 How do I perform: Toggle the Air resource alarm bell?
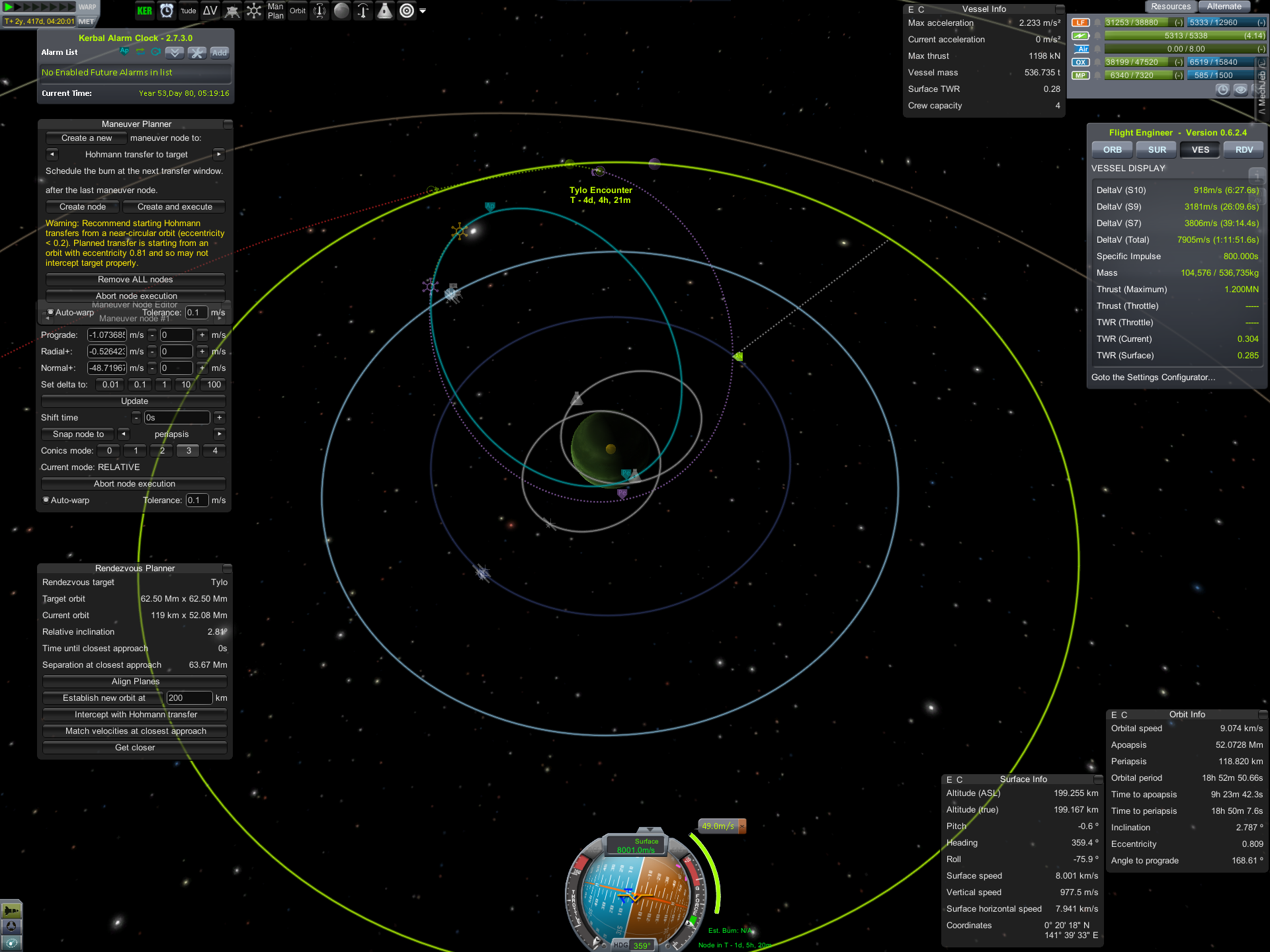(x=1097, y=49)
